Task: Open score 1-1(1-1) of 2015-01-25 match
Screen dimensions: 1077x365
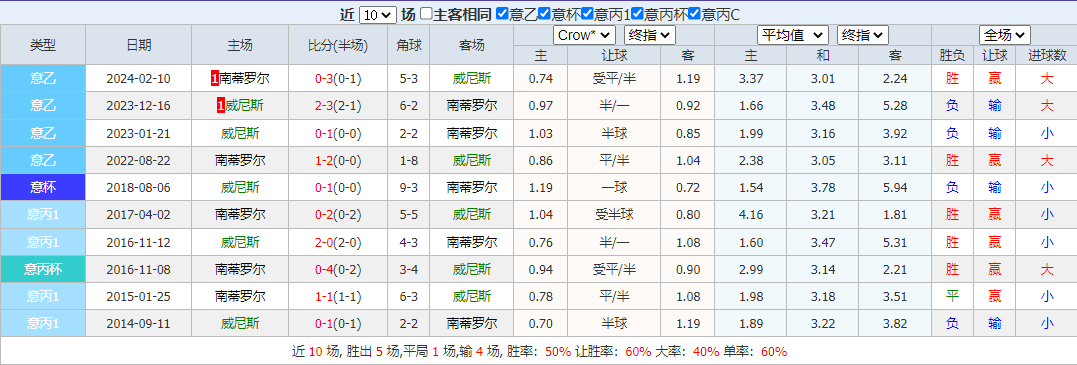Action: tap(338, 297)
